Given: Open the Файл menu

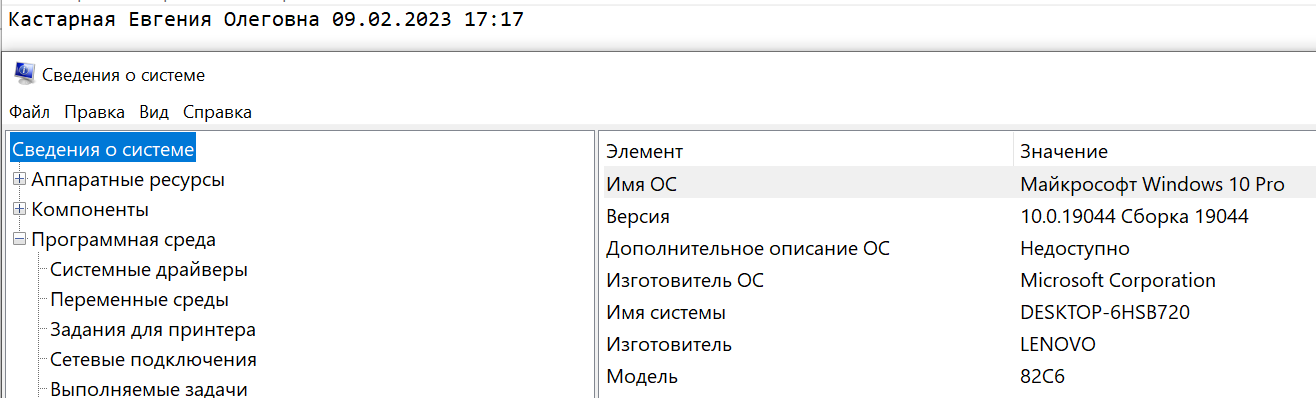Looking at the screenshot, I should (x=29, y=112).
